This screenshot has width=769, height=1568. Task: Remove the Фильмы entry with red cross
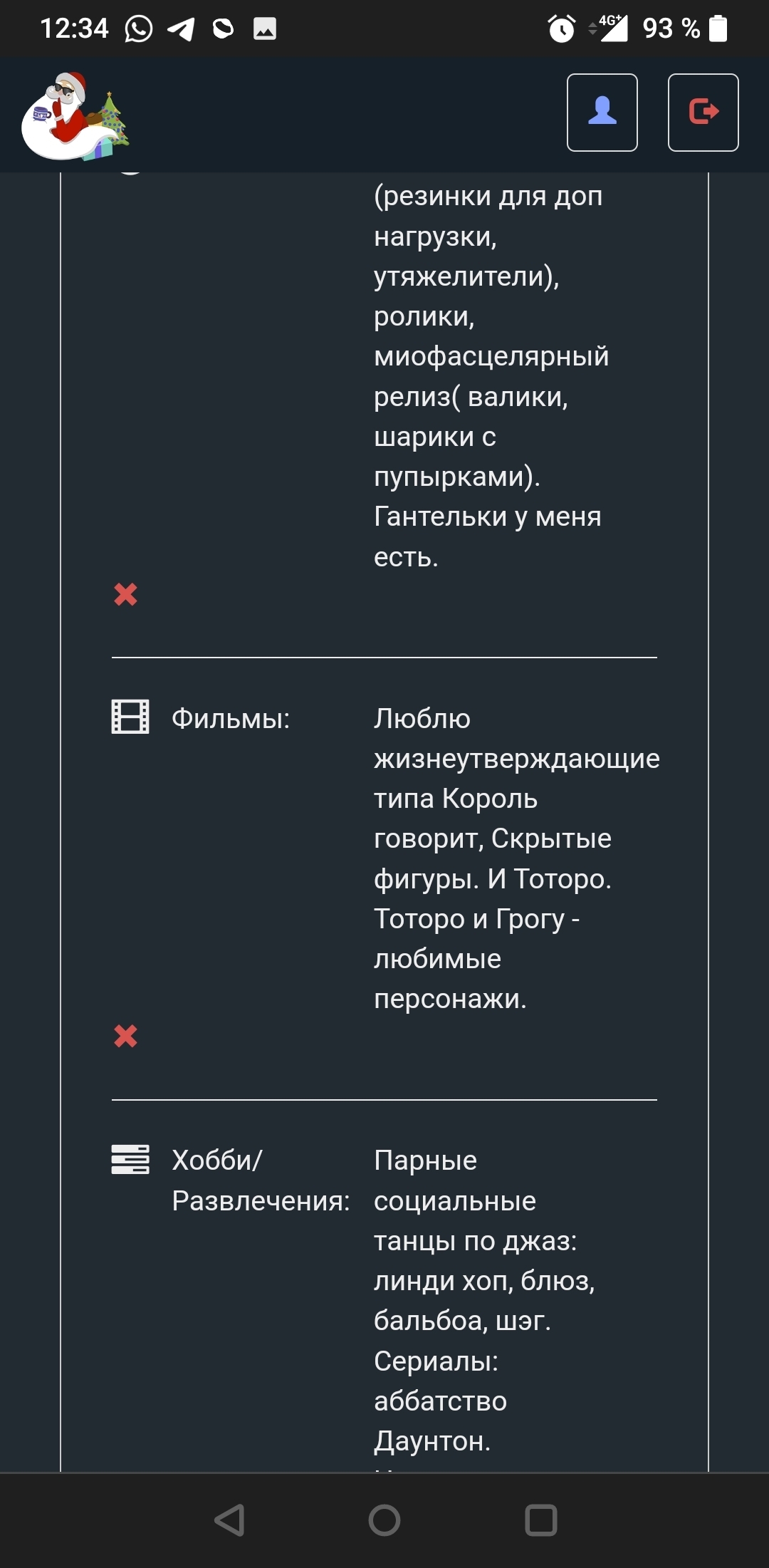pyautogui.click(x=125, y=1036)
